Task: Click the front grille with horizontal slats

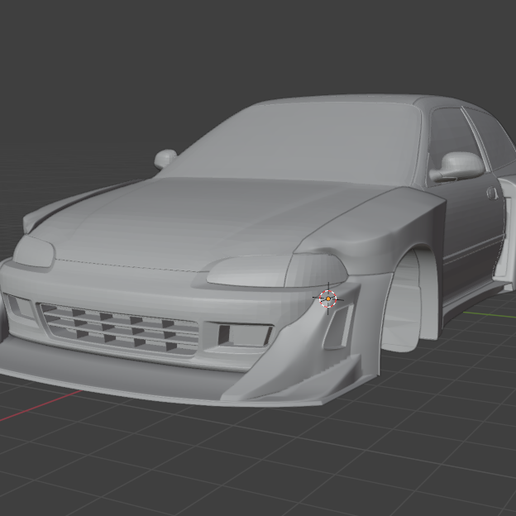Action: (x=120, y=328)
